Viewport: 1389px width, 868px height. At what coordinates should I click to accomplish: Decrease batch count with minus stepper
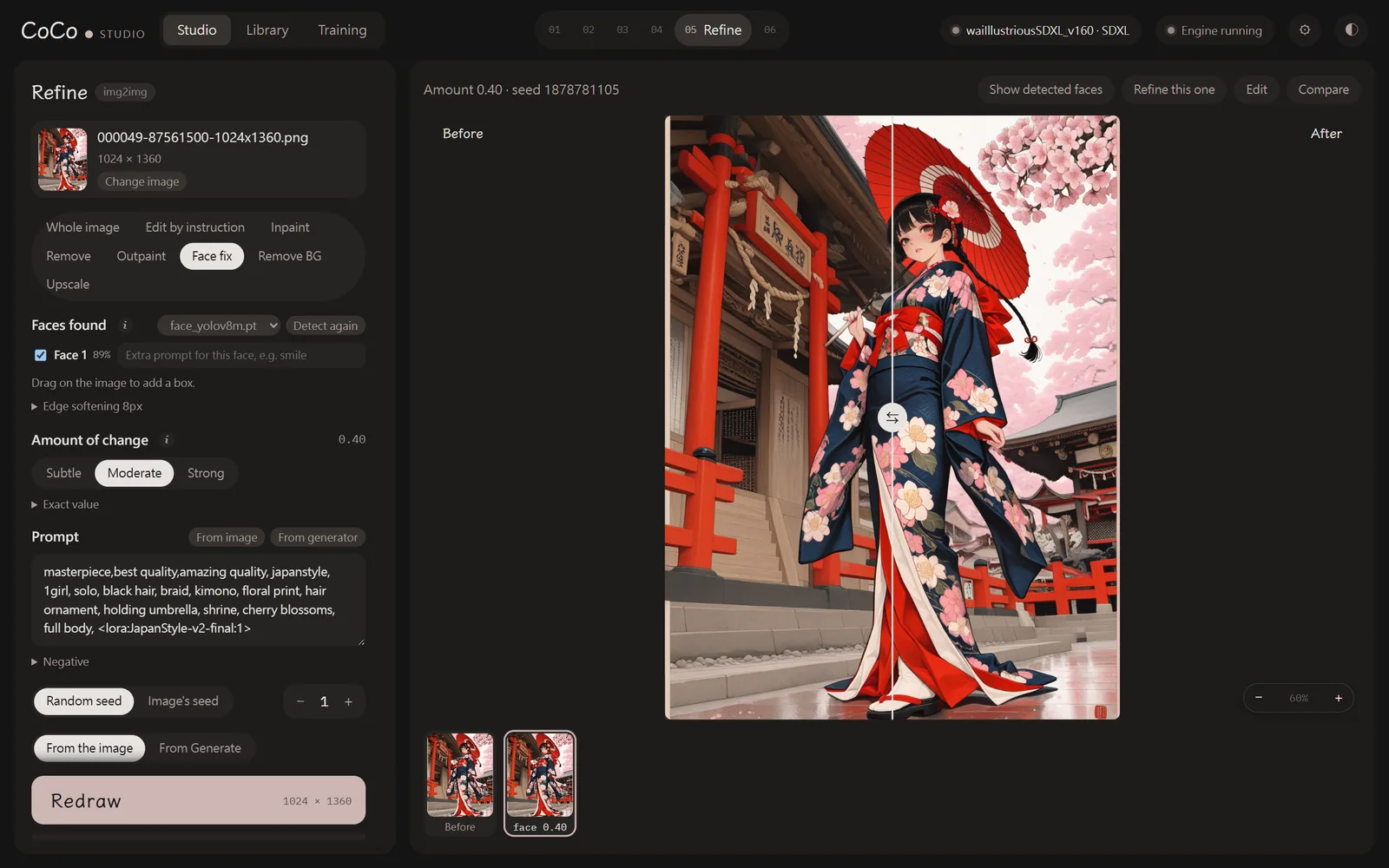(x=300, y=701)
